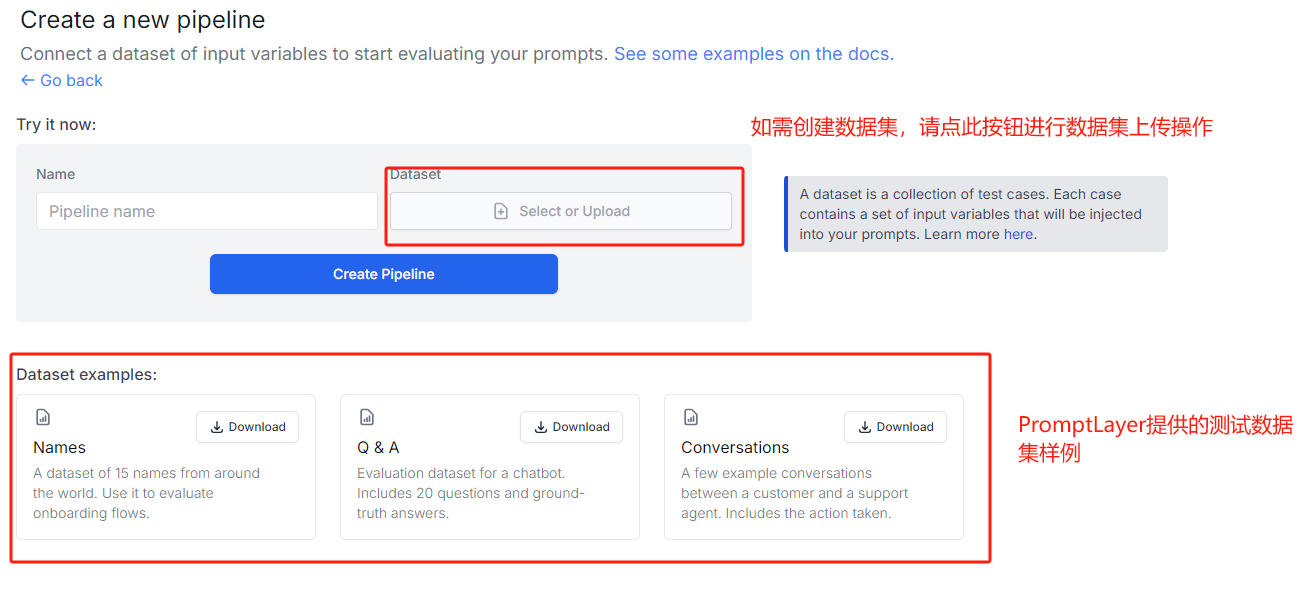This screenshot has width=1315, height=613.
Task: Click the Names dataset description text
Action: pos(146,493)
